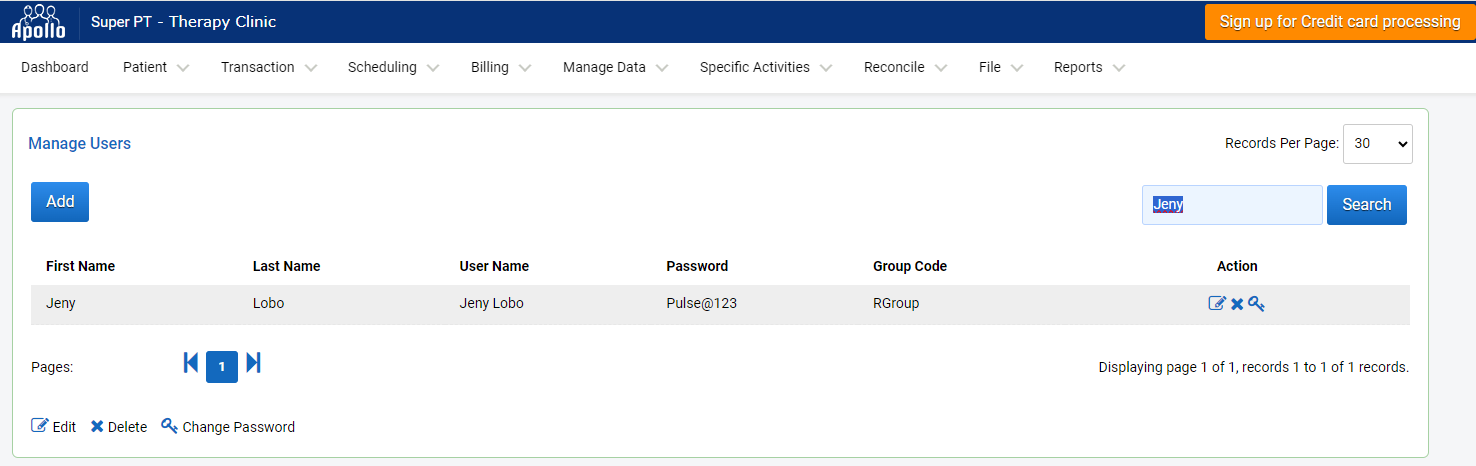Click the Last Name column header

(x=286, y=266)
